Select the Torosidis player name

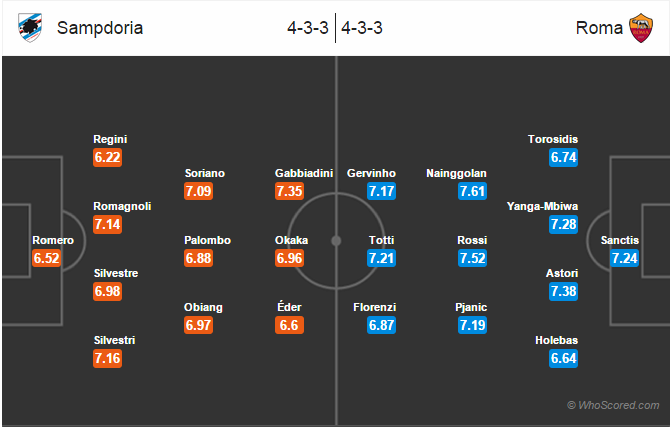tap(552, 139)
